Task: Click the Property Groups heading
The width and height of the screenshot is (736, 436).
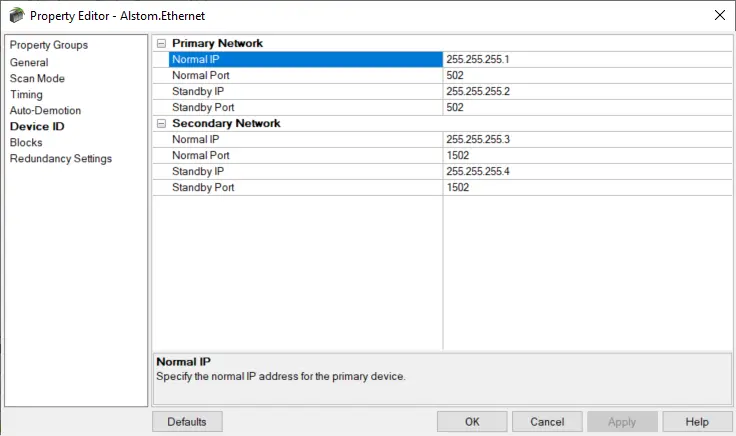Action: pyautogui.click(x=49, y=45)
